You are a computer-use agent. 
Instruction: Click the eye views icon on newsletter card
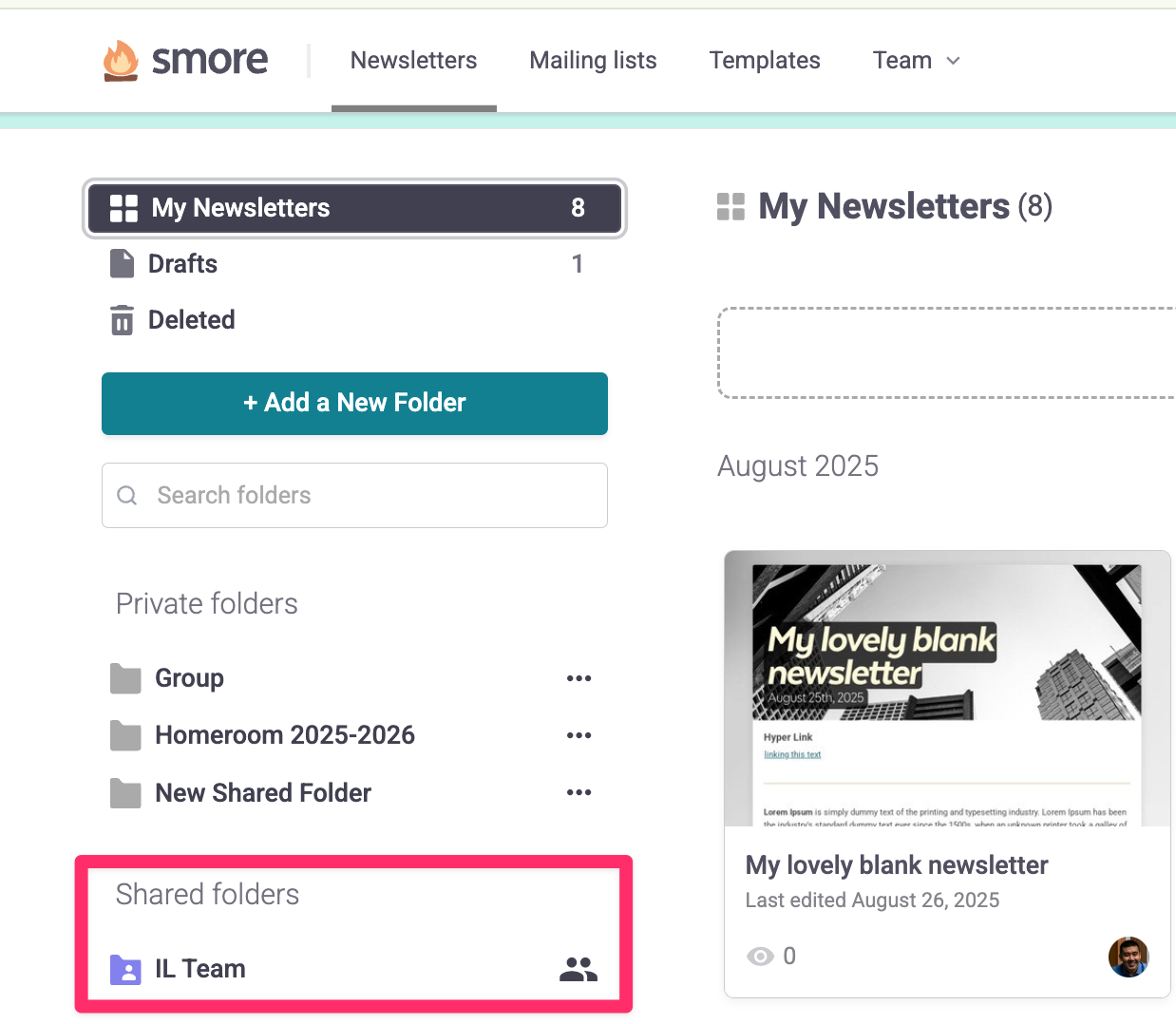[x=760, y=957]
